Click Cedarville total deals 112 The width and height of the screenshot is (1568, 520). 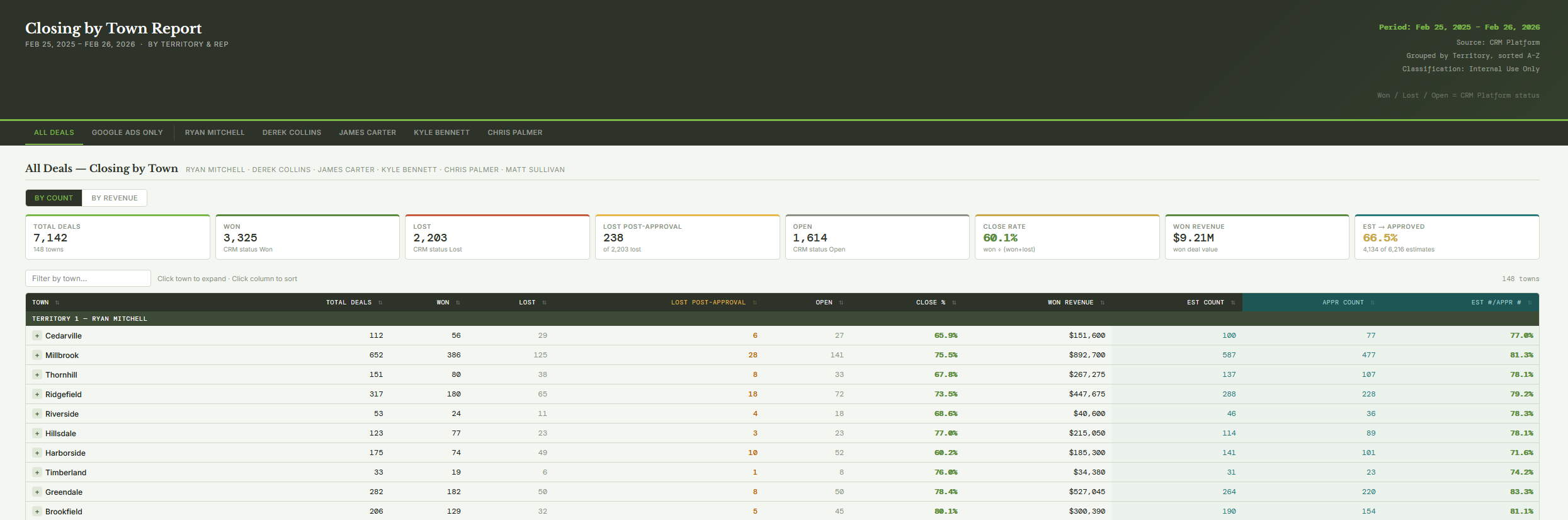[376, 336]
